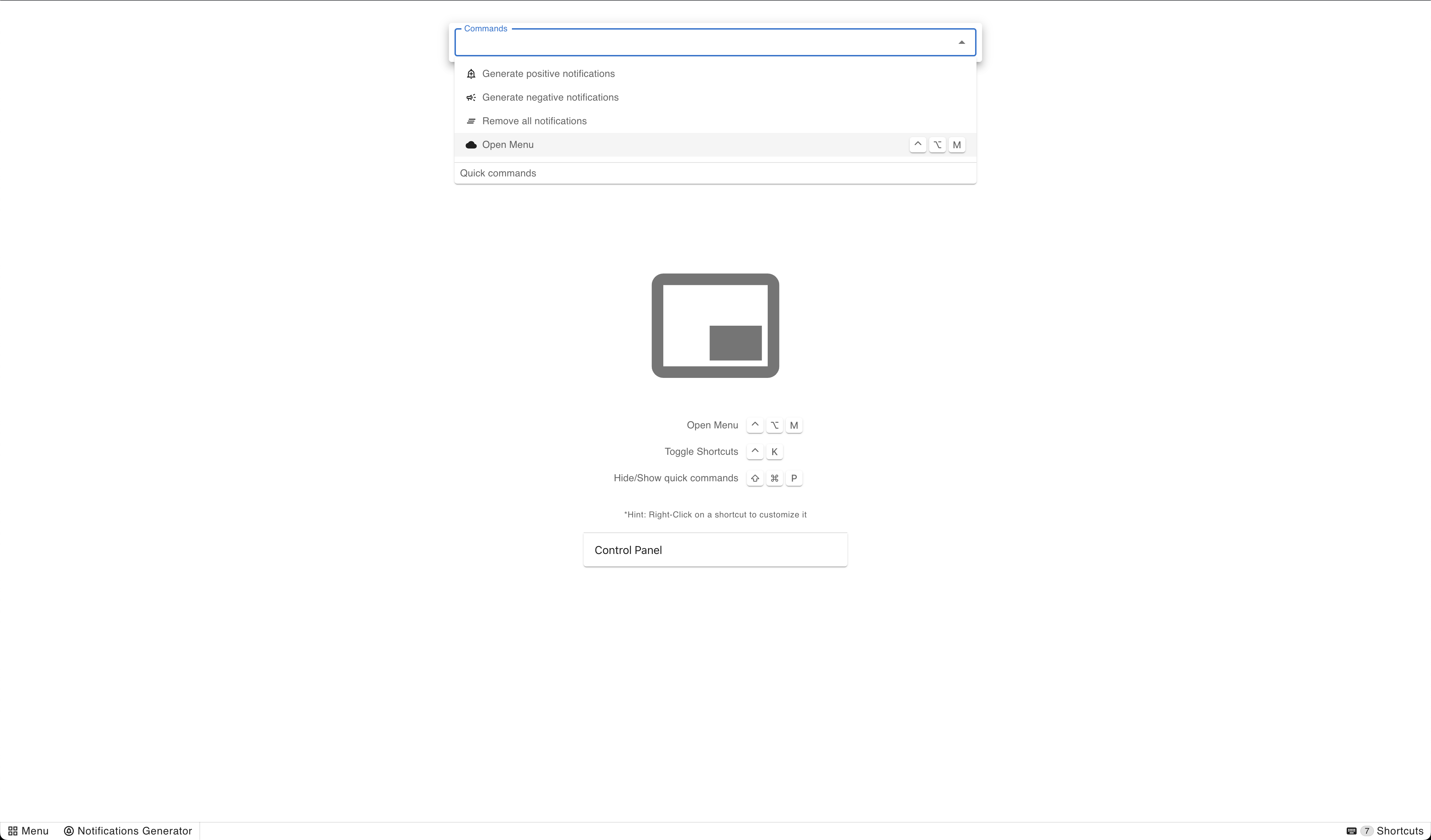
Task: Click K key badge for Toggle Shortcuts
Action: [775, 452]
